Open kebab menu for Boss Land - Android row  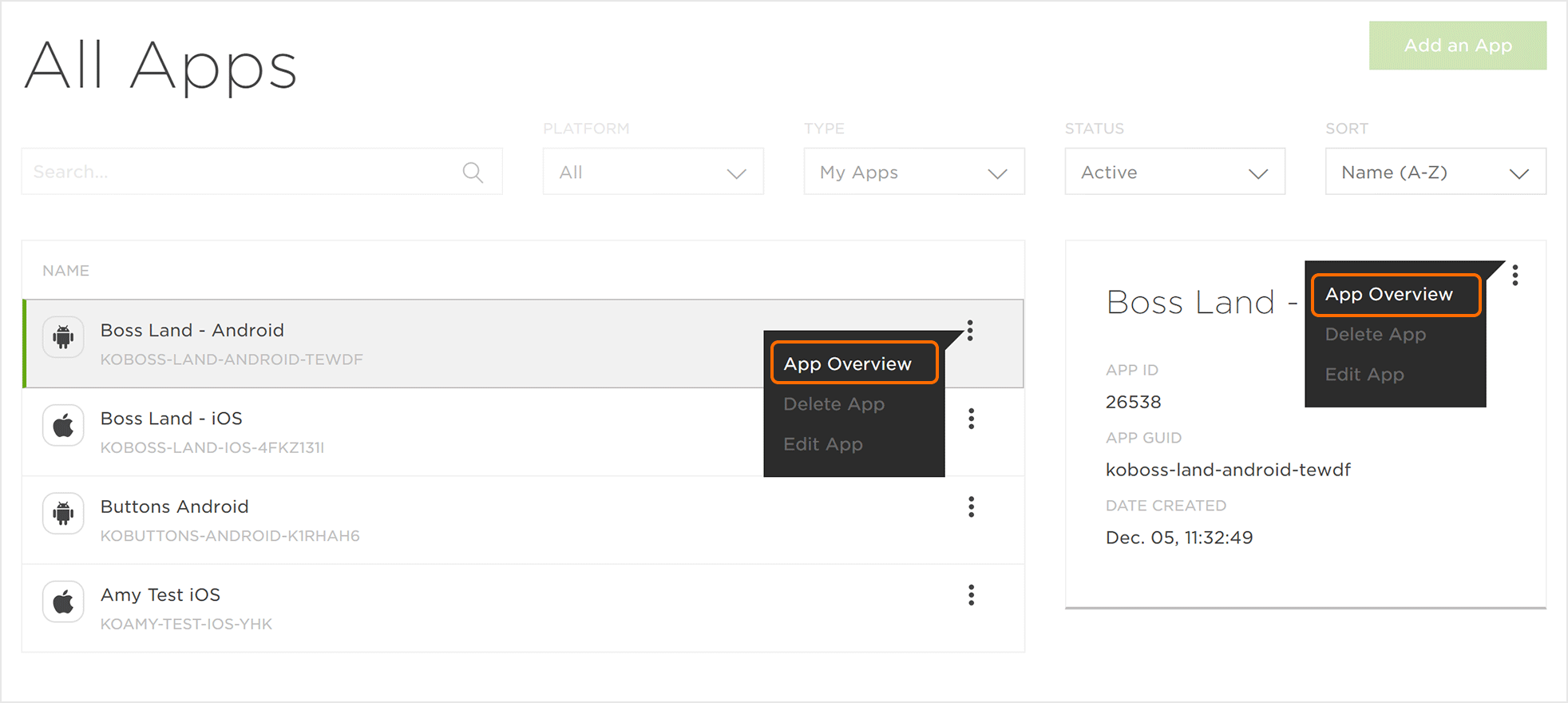click(x=970, y=331)
